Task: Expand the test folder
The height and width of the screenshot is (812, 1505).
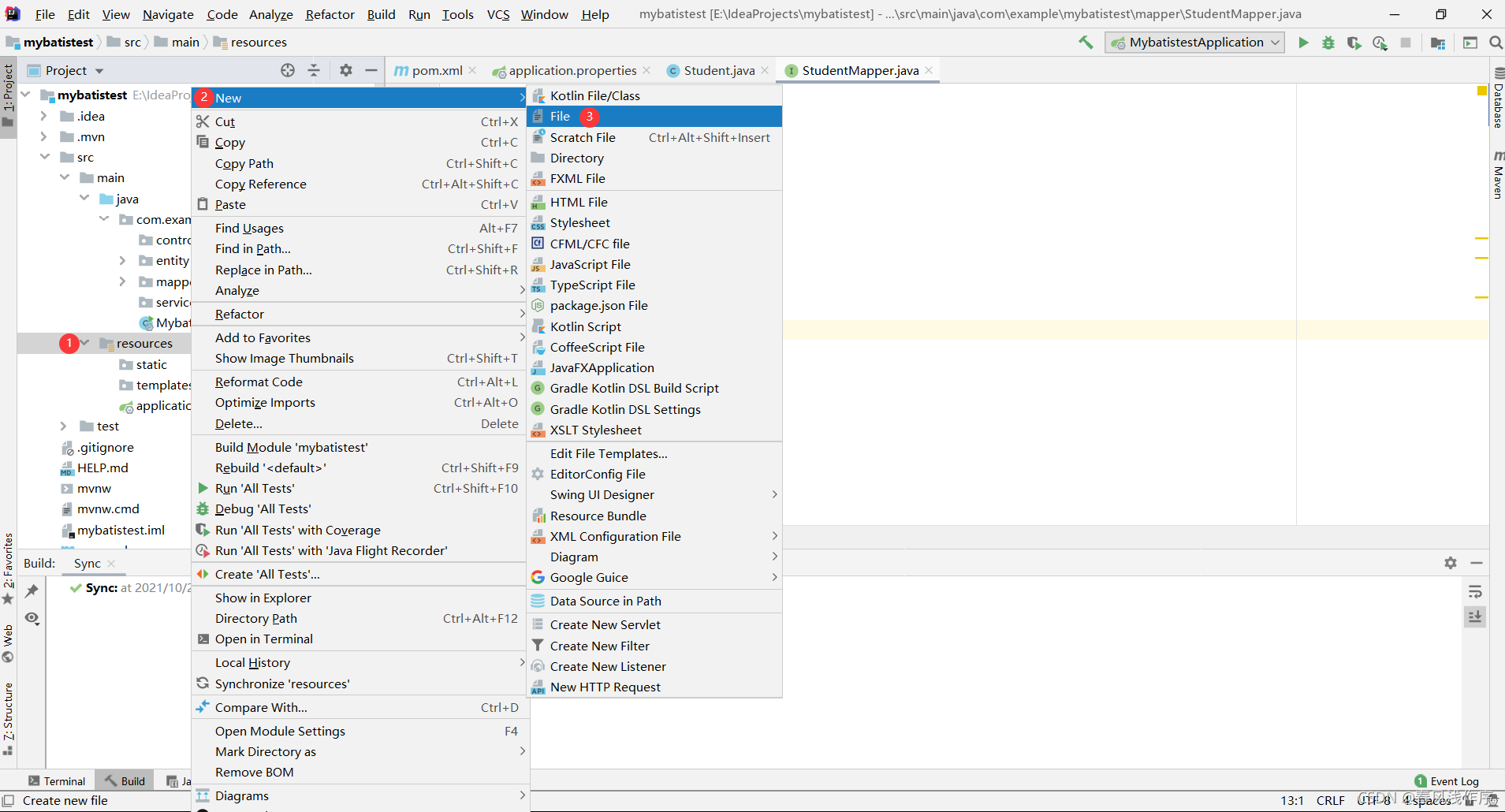Action: (64, 426)
